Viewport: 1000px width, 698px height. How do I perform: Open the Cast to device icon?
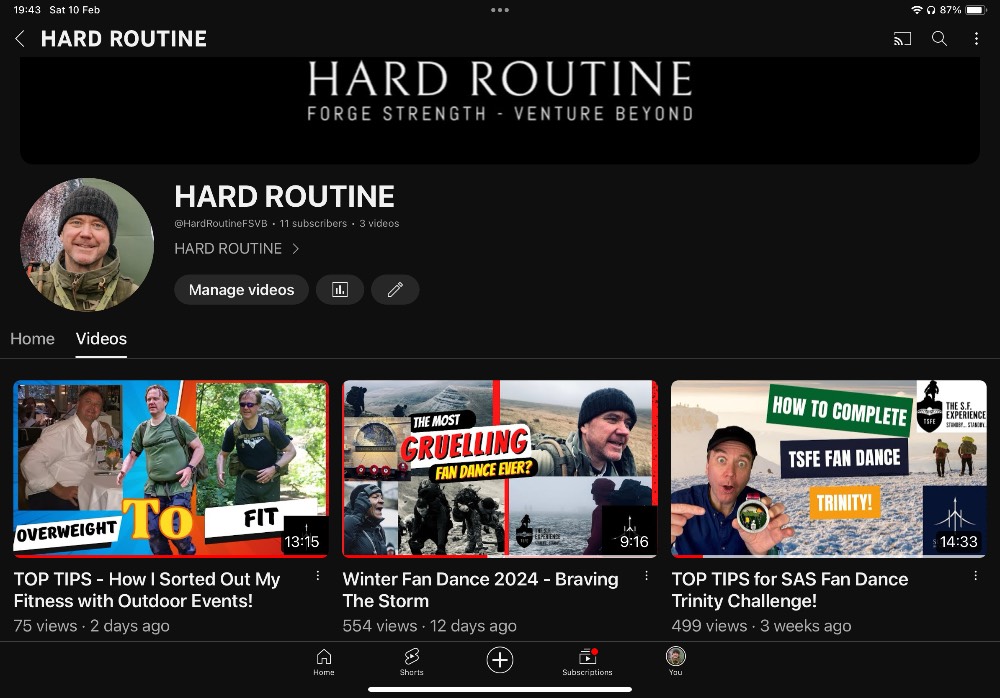pos(902,39)
